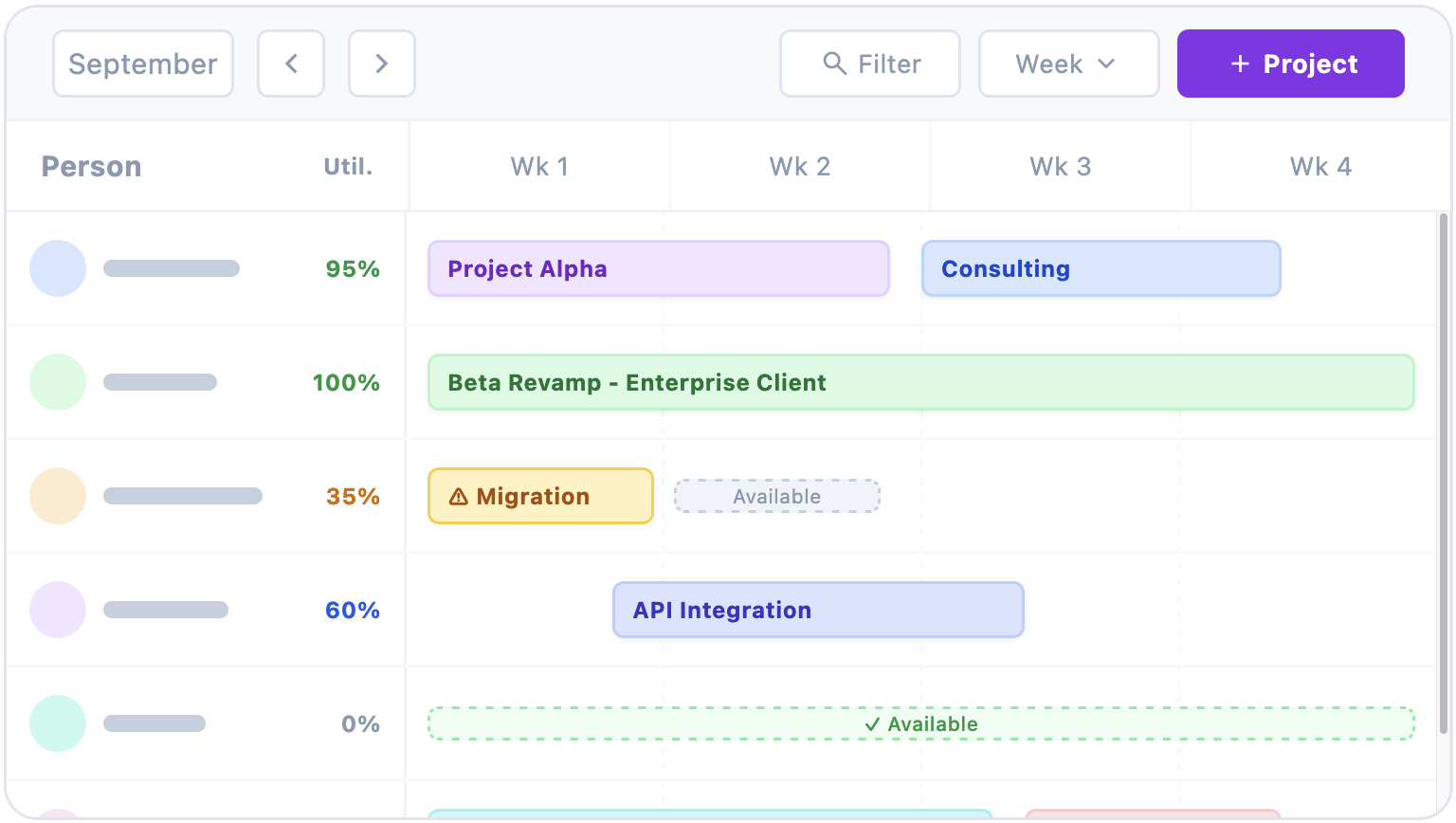Click the checkmark icon in Available row

click(870, 723)
